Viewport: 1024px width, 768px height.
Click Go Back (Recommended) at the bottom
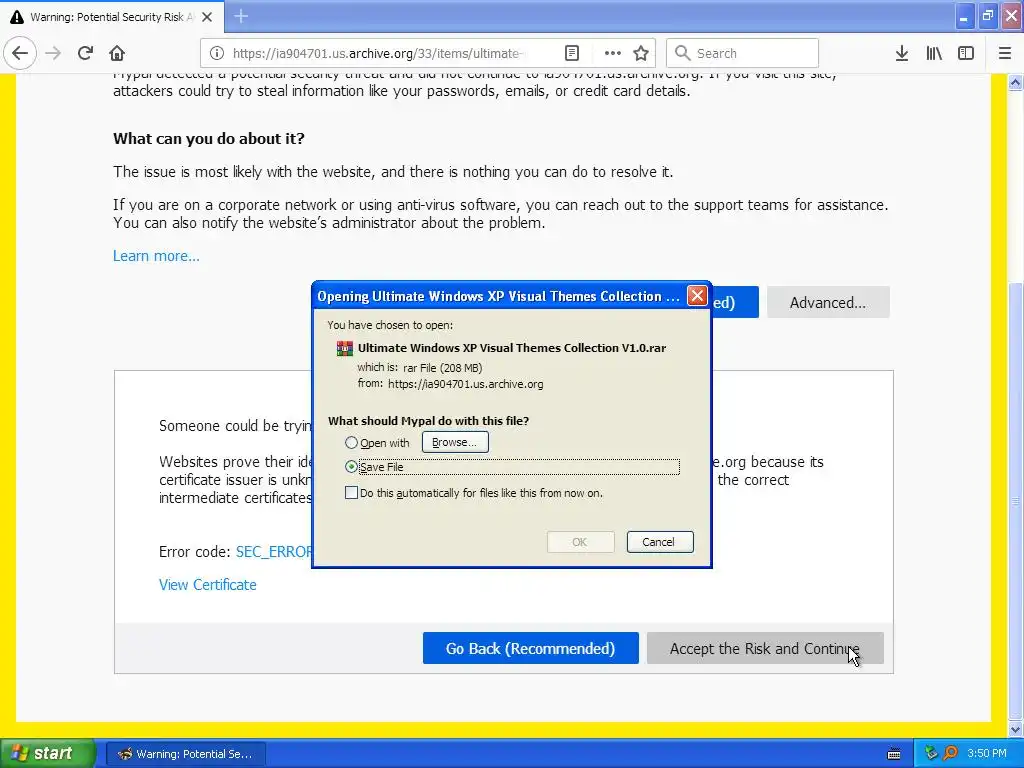tap(530, 648)
